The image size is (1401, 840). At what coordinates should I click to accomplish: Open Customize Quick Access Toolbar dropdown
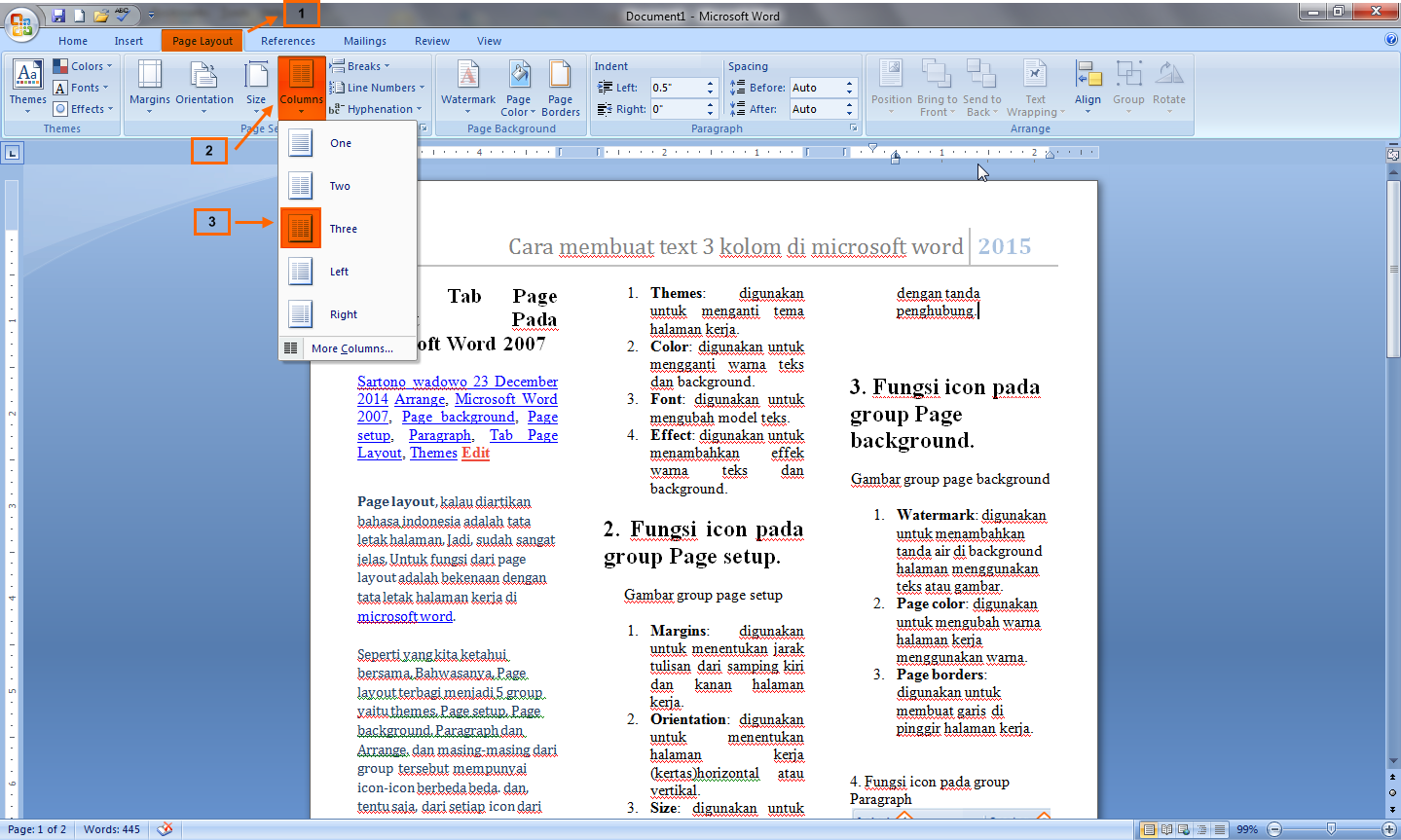click(151, 16)
